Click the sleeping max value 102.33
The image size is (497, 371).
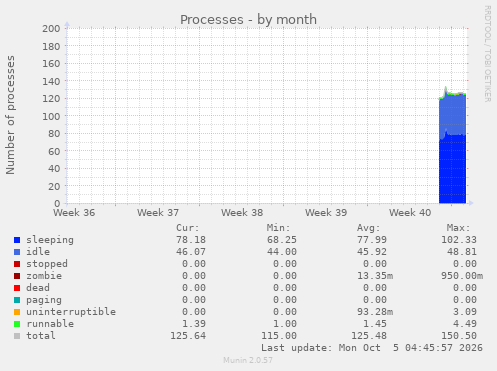[x=459, y=240]
